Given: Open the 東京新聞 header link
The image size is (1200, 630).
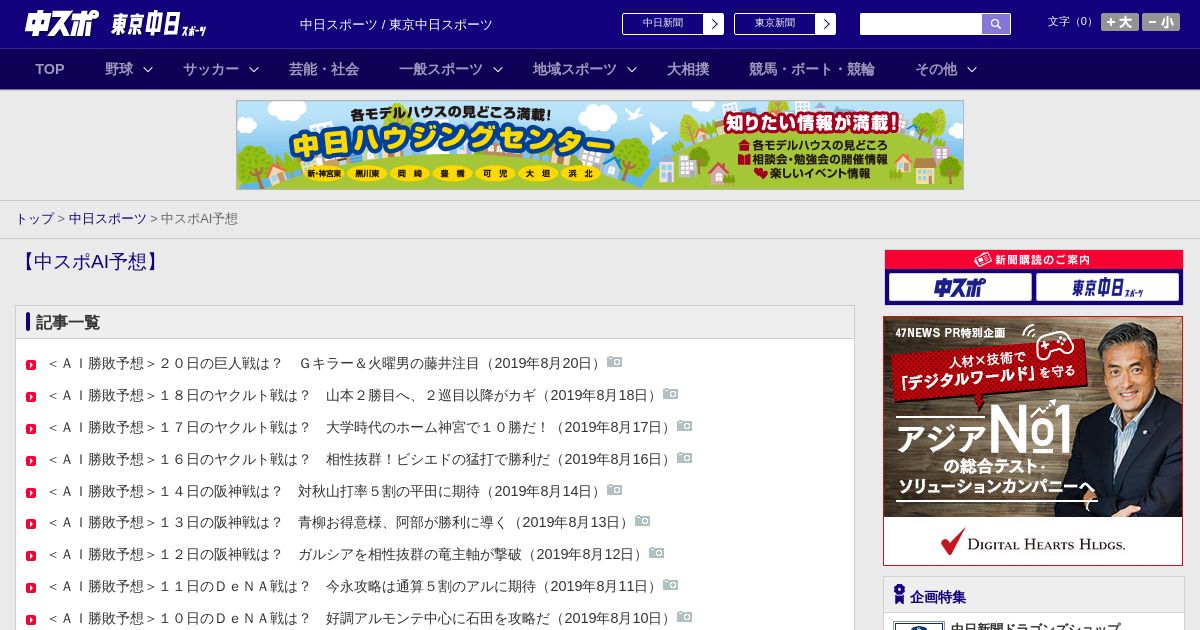Looking at the screenshot, I should pos(775,24).
